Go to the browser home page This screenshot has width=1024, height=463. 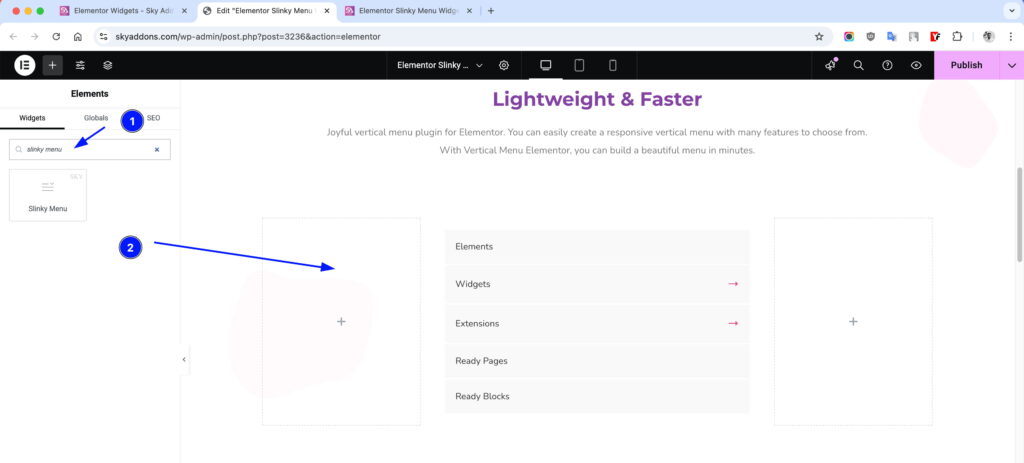(x=78, y=37)
